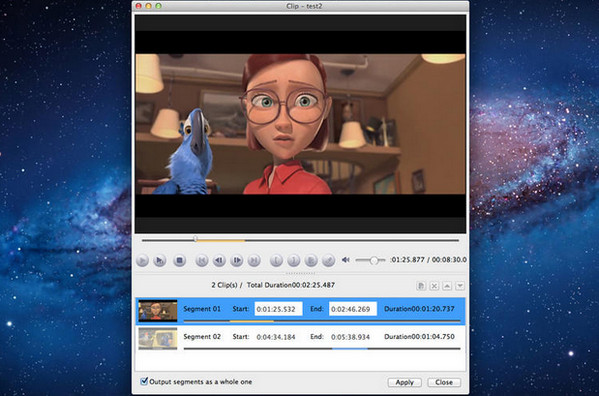This screenshot has width=599, height=396.
Task: Click the playback timeline position marker
Action: coord(196,239)
